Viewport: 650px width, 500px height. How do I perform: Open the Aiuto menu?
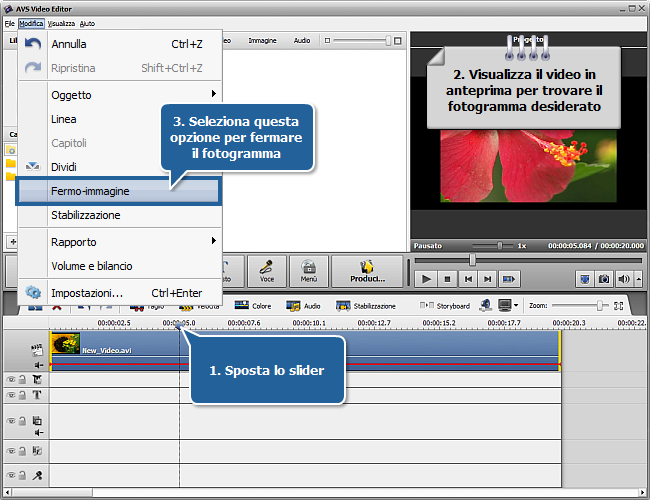tap(87, 23)
